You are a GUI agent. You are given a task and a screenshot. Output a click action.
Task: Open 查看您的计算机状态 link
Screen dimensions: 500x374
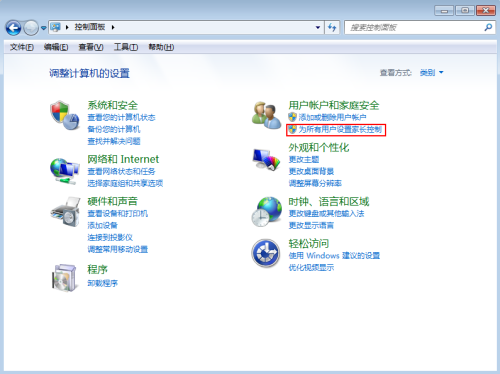(121, 117)
